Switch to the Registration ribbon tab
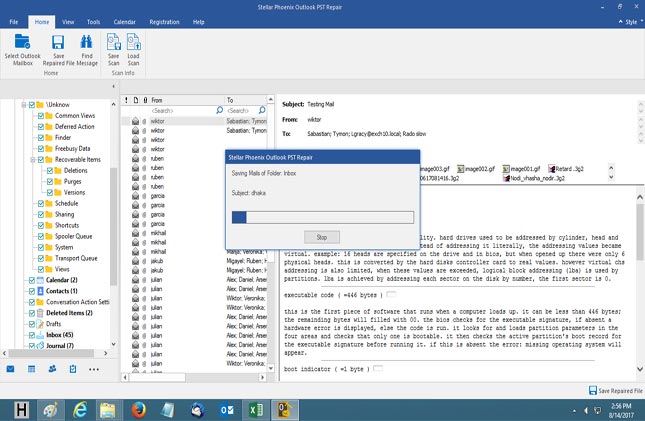The image size is (645, 421). (x=164, y=22)
